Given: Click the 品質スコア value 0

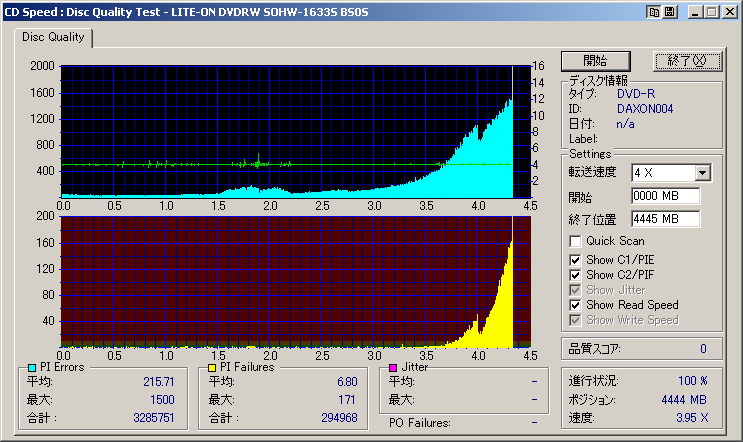Looking at the screenshot, I should [703, 349].
